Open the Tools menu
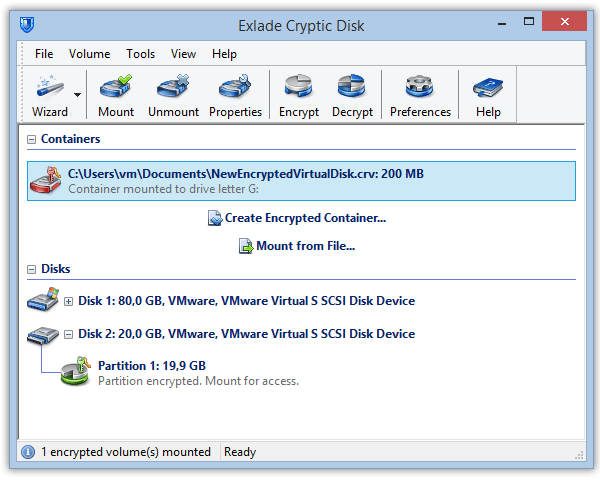 tap(140, 54)
